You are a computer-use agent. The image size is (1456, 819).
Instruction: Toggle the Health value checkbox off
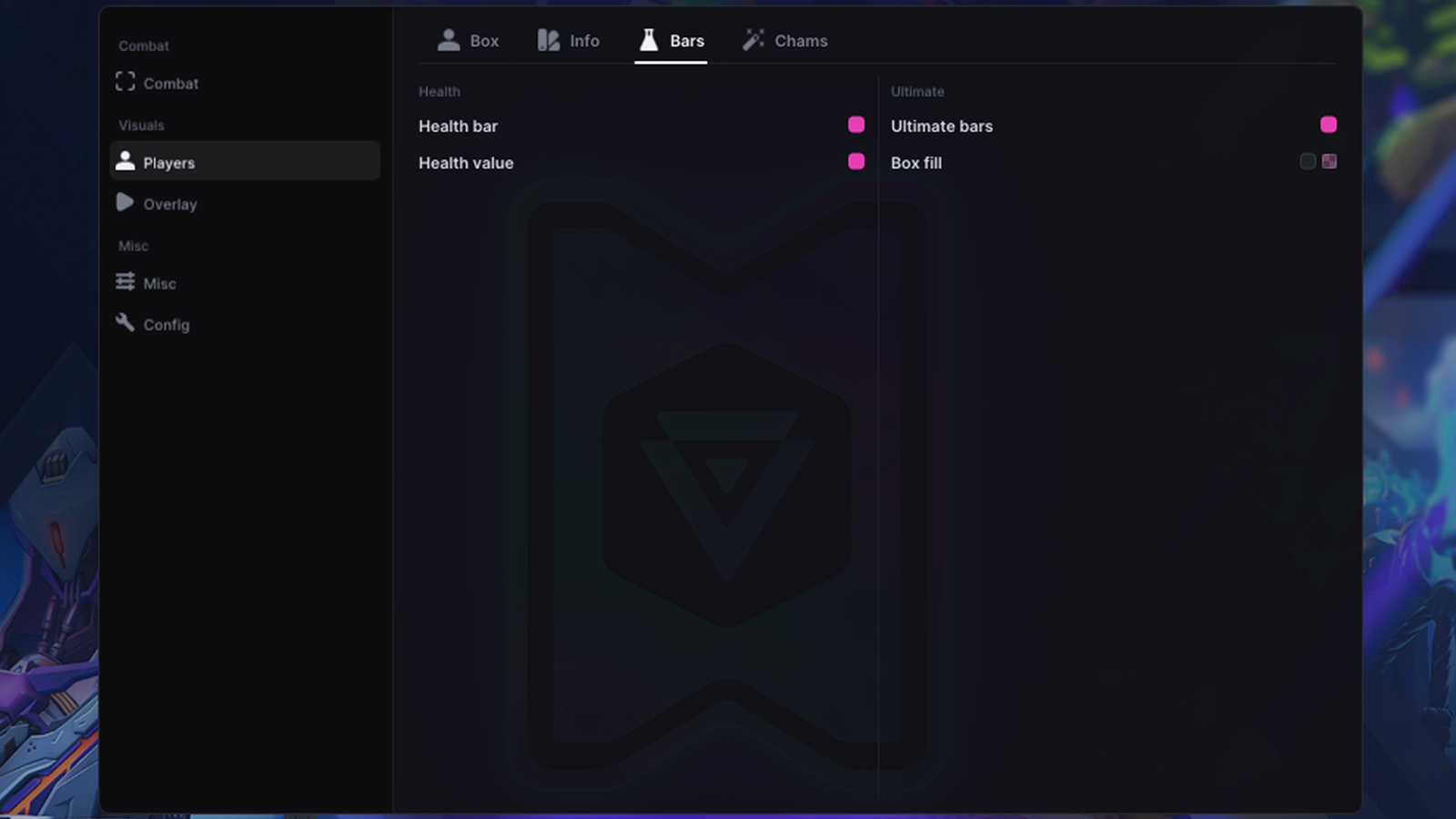pos(856,161)
